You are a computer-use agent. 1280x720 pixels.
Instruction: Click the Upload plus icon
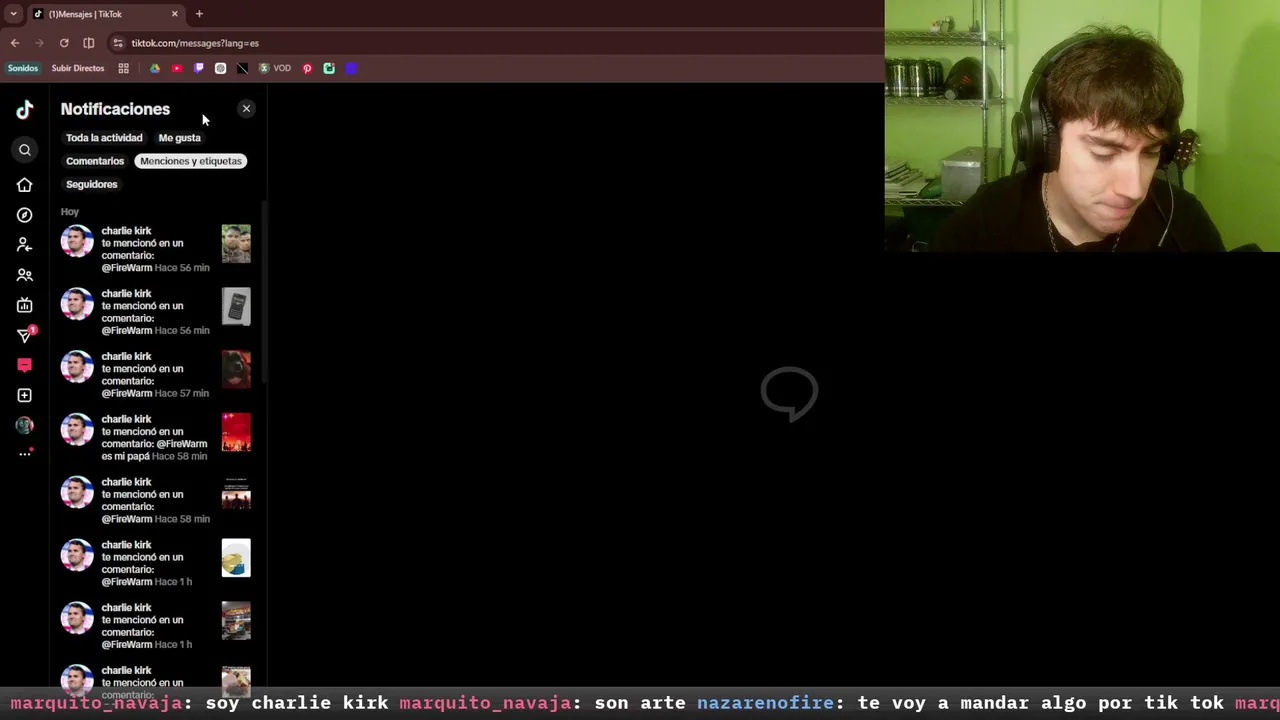24,395
